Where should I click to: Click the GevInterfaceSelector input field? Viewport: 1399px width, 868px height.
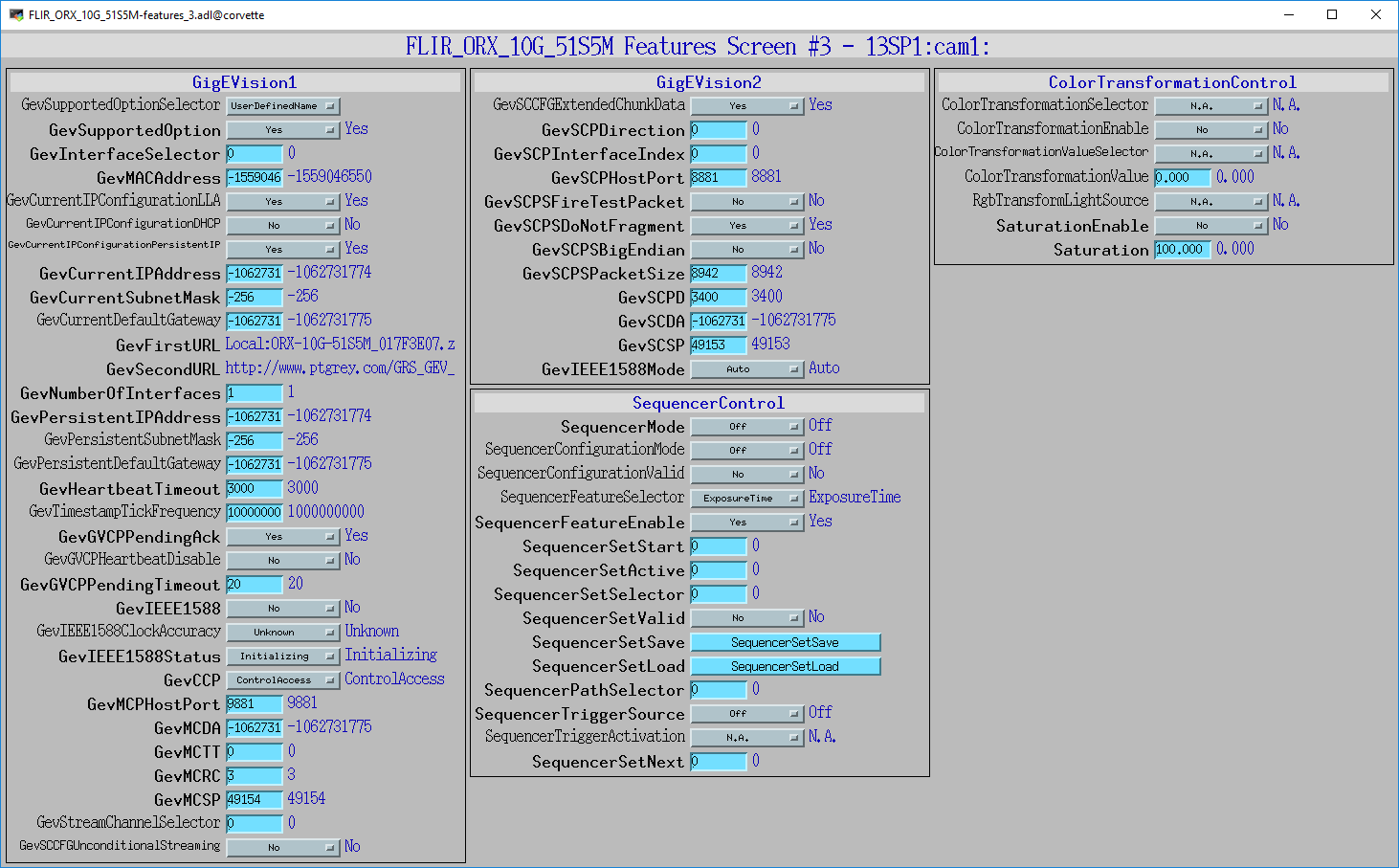click(x=255, y=154)
